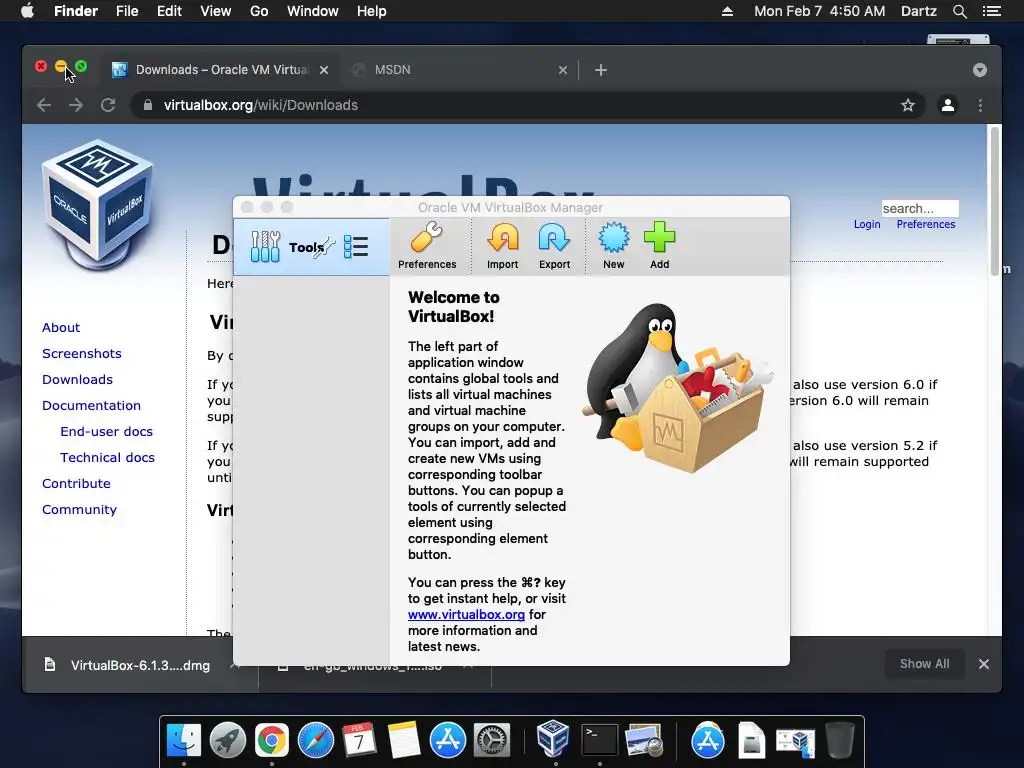Click the VirtualBox cube icon in the Dock
1024x768 pixels.
pyautogui.click(x=553, y=739)
